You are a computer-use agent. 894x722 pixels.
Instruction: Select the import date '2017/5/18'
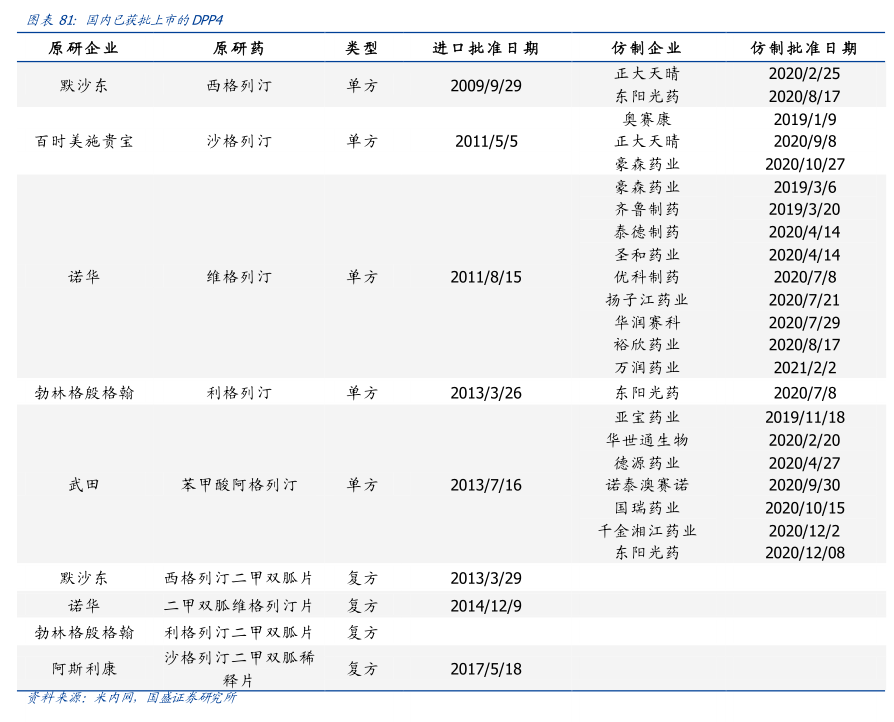pos(486,669)
